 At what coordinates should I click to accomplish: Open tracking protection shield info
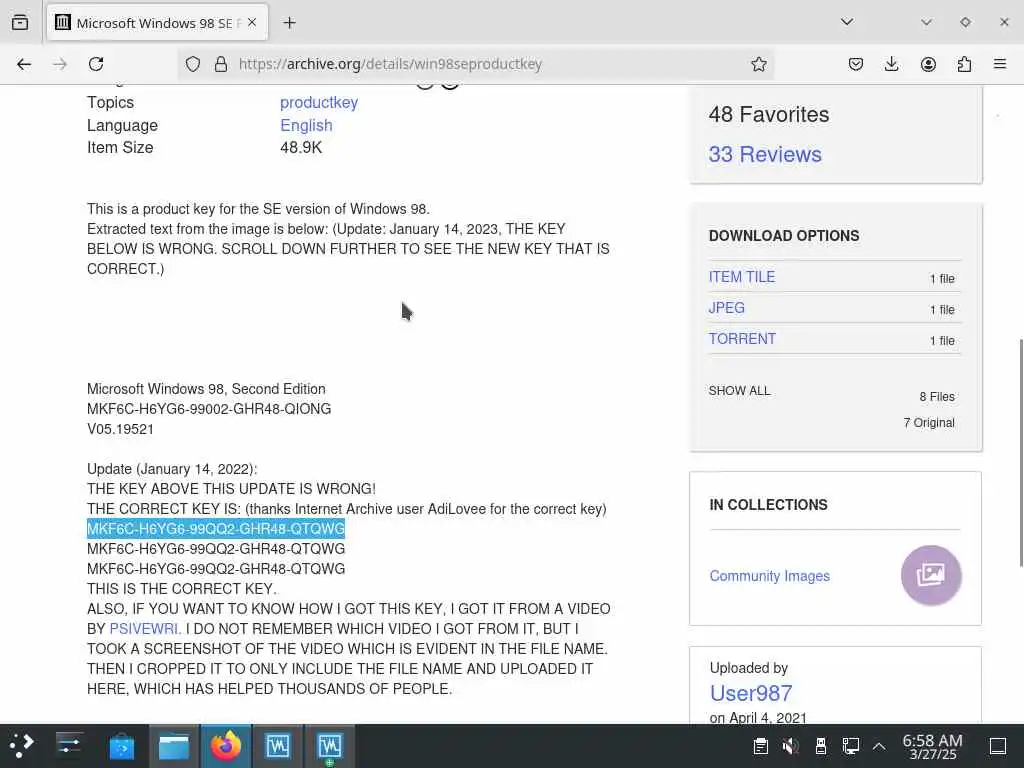click(193, 64)
